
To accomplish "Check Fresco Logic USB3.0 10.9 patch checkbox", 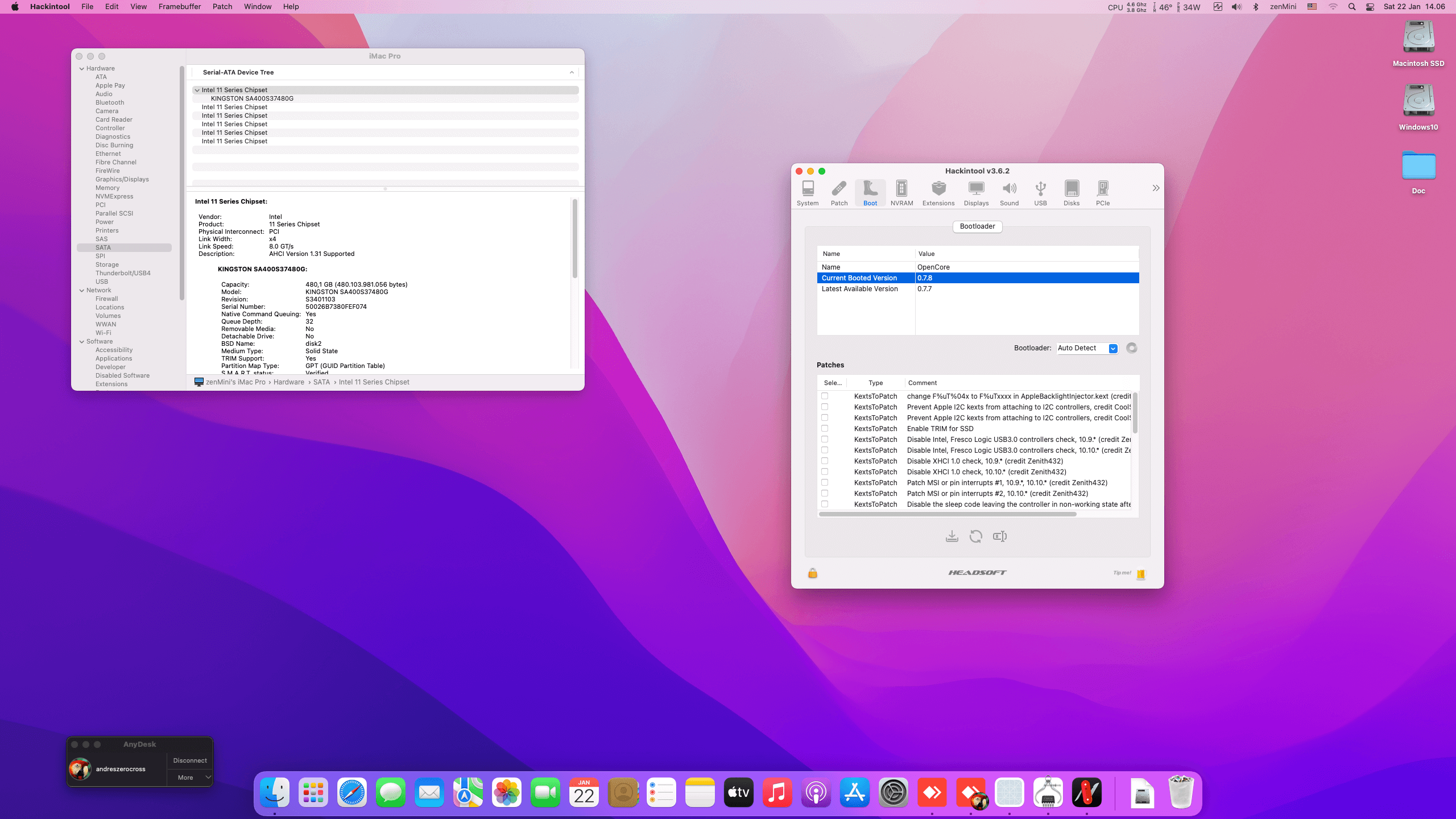I will [x=825, y=439].
